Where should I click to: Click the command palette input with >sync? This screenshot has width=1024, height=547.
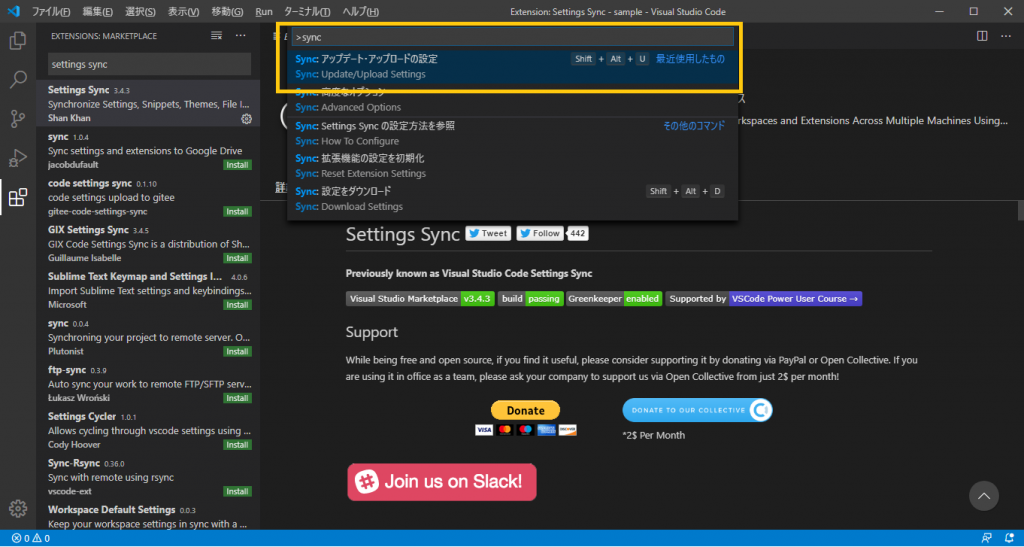513,37
